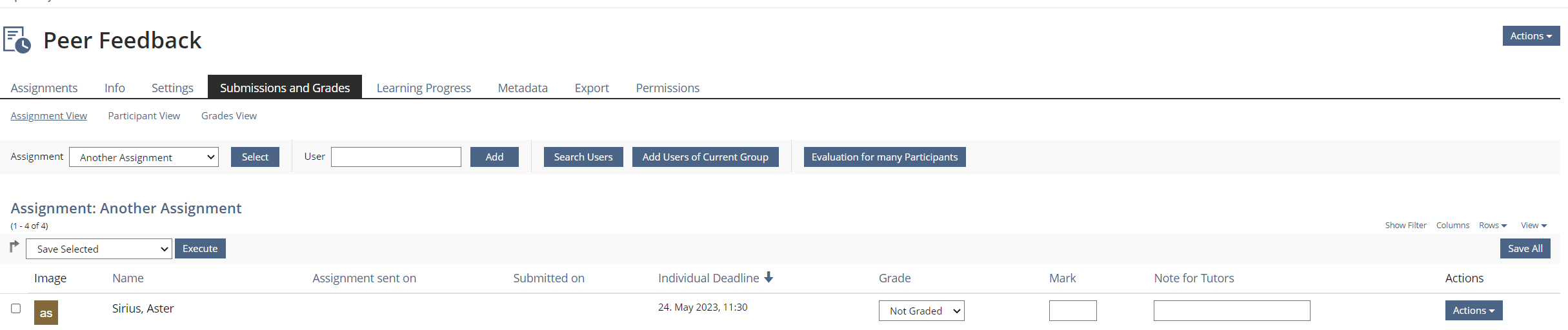Screen dimensions: 1568x330
Task: Click Evaluation for many Participants
Action: [884, 157]
